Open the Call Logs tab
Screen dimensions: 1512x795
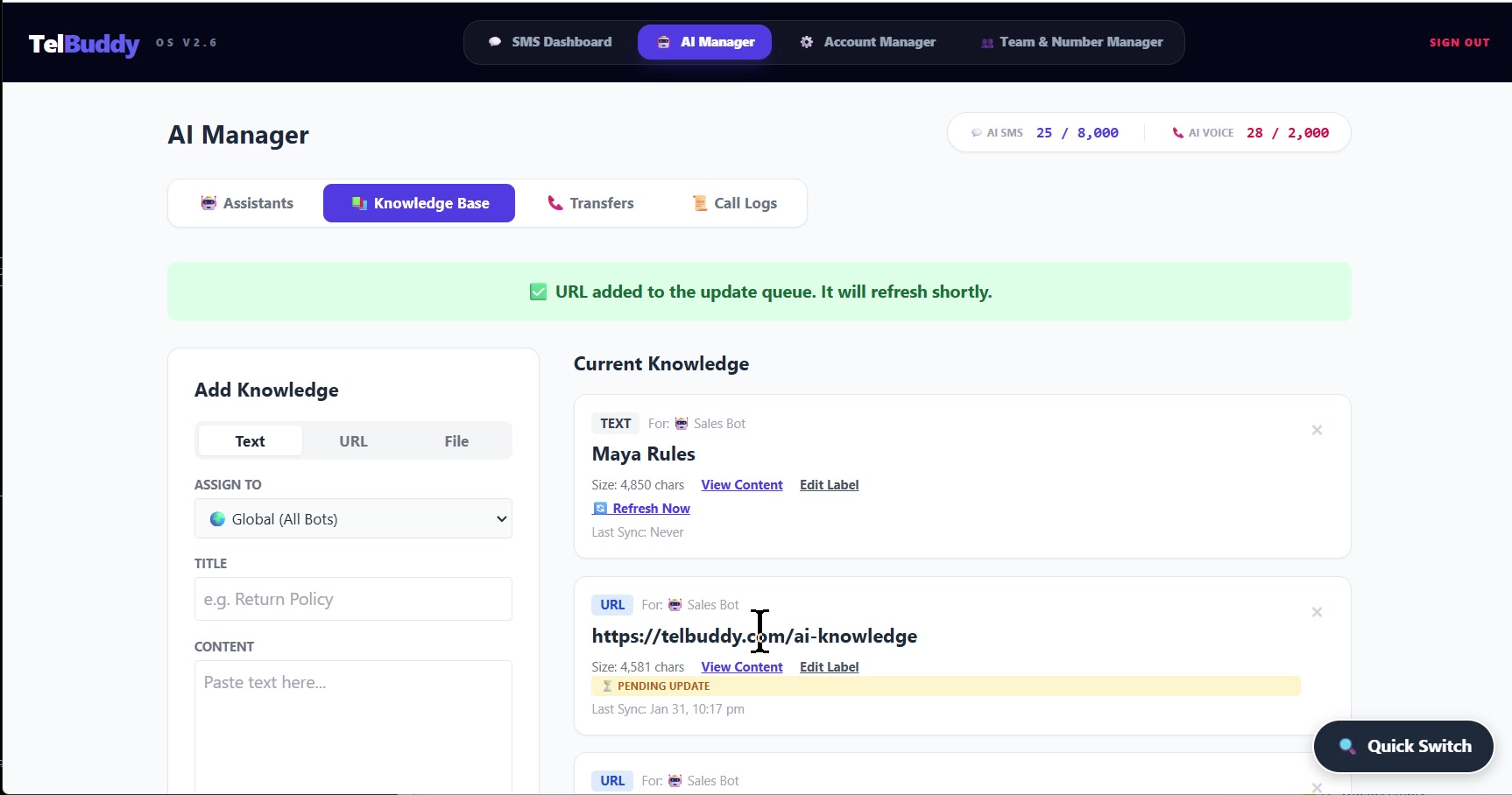[735, 203]
